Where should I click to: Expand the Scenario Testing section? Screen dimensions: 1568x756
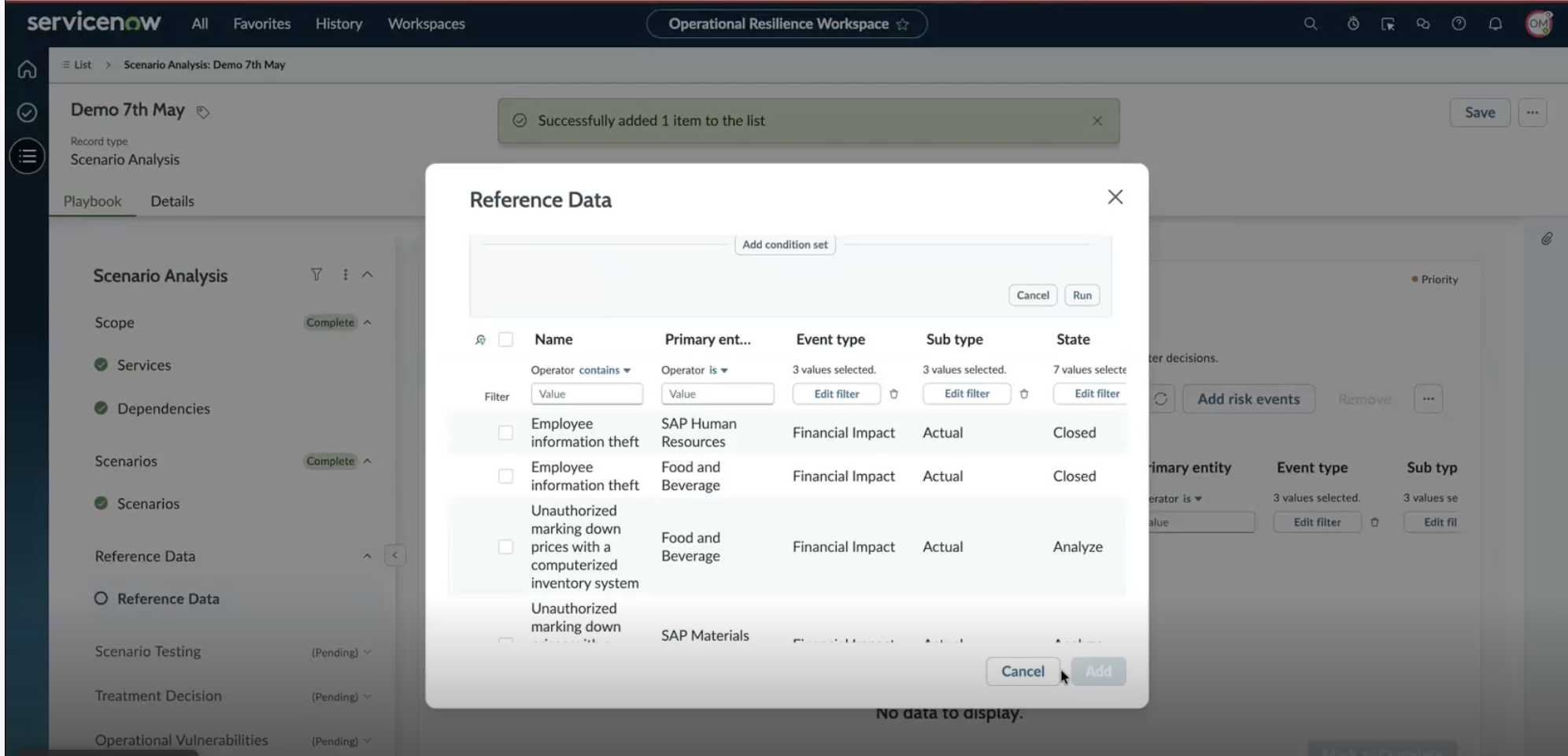[367, 652]
